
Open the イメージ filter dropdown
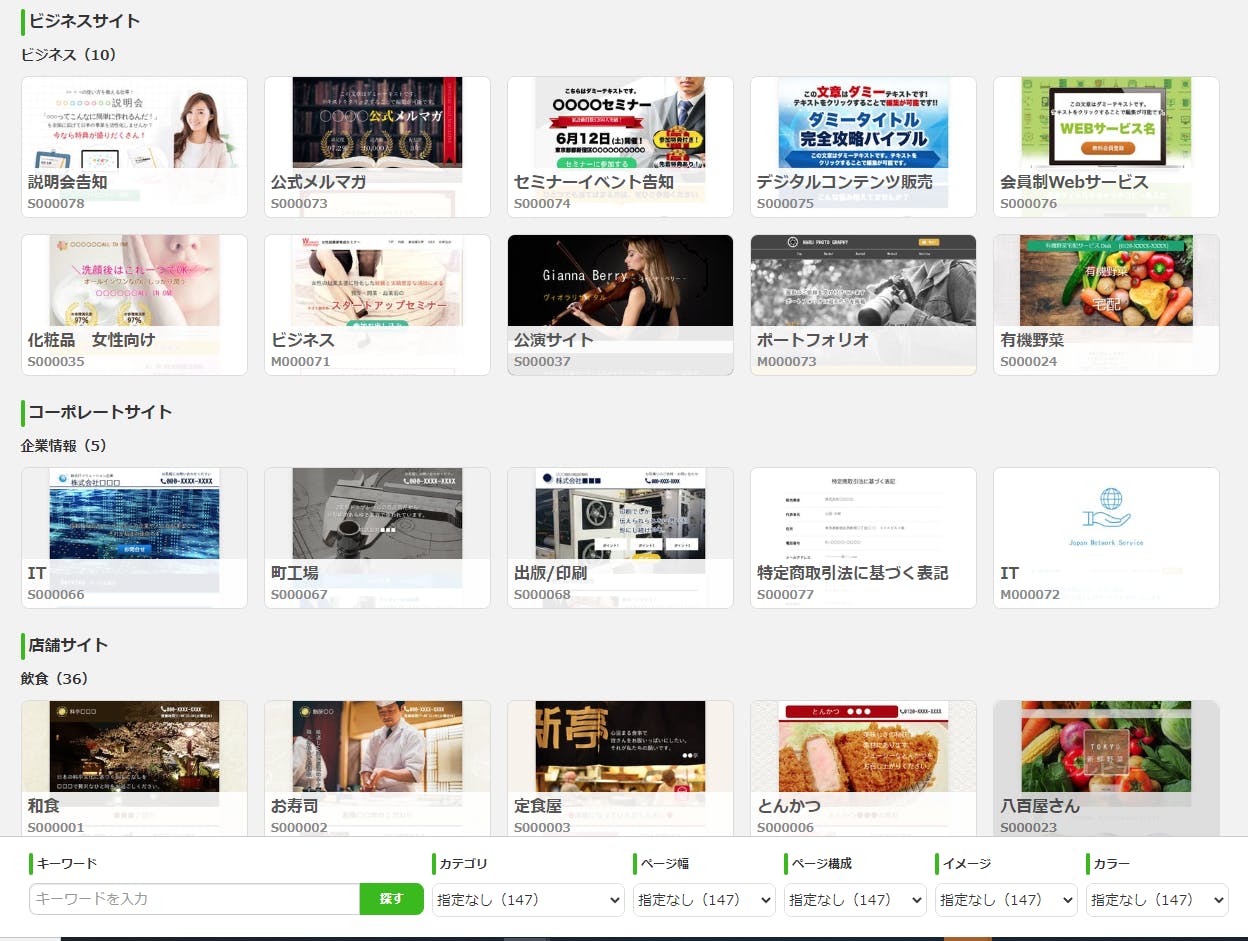(x=1006, y=900)
